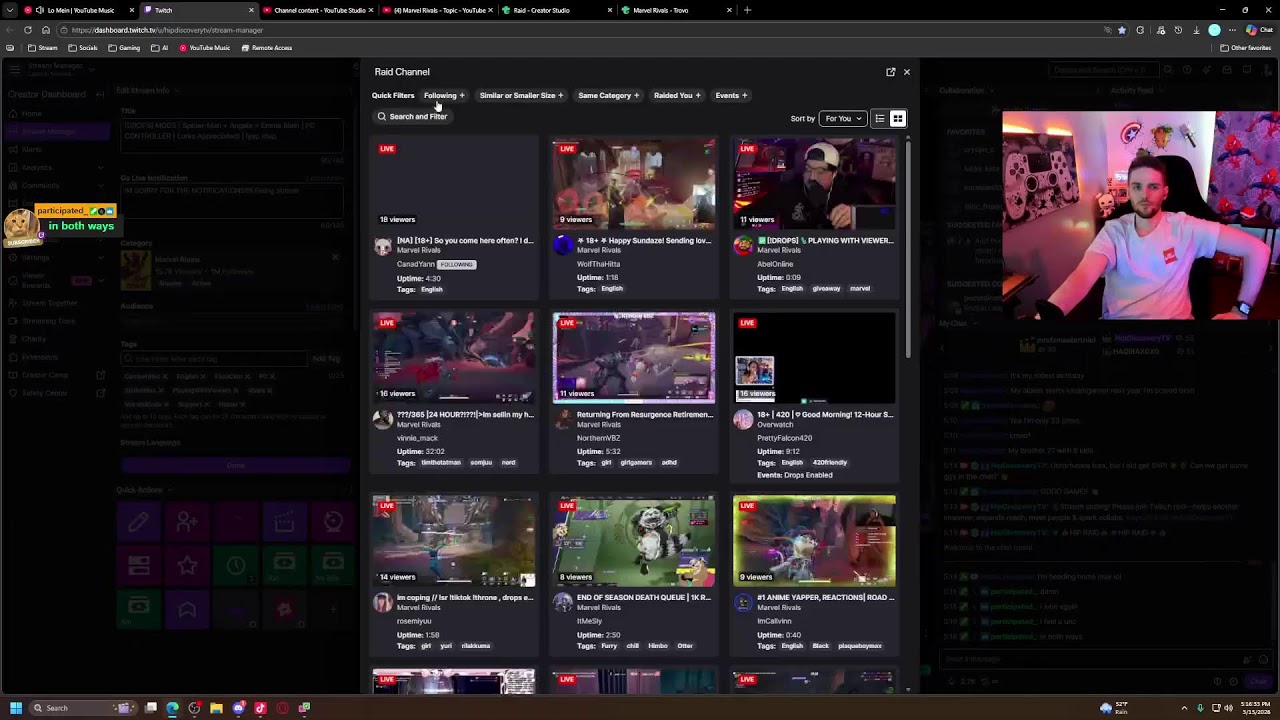Viewport: 1280px width, 720px height.
Task: Click the girlgamers tag on NorthernVBZ
Action: tap(636, 463)
